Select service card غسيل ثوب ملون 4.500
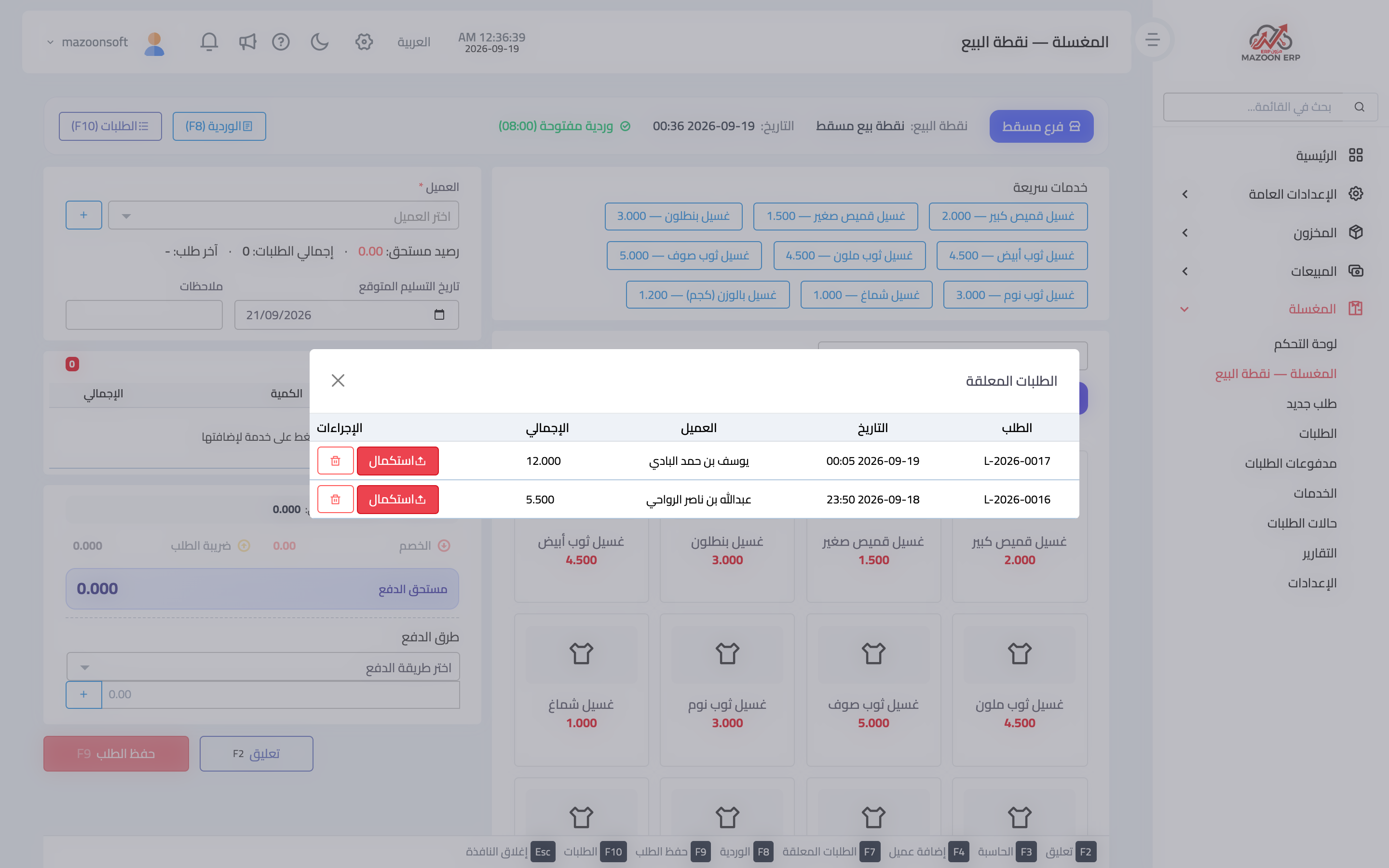 click(x=1020, y=690)
